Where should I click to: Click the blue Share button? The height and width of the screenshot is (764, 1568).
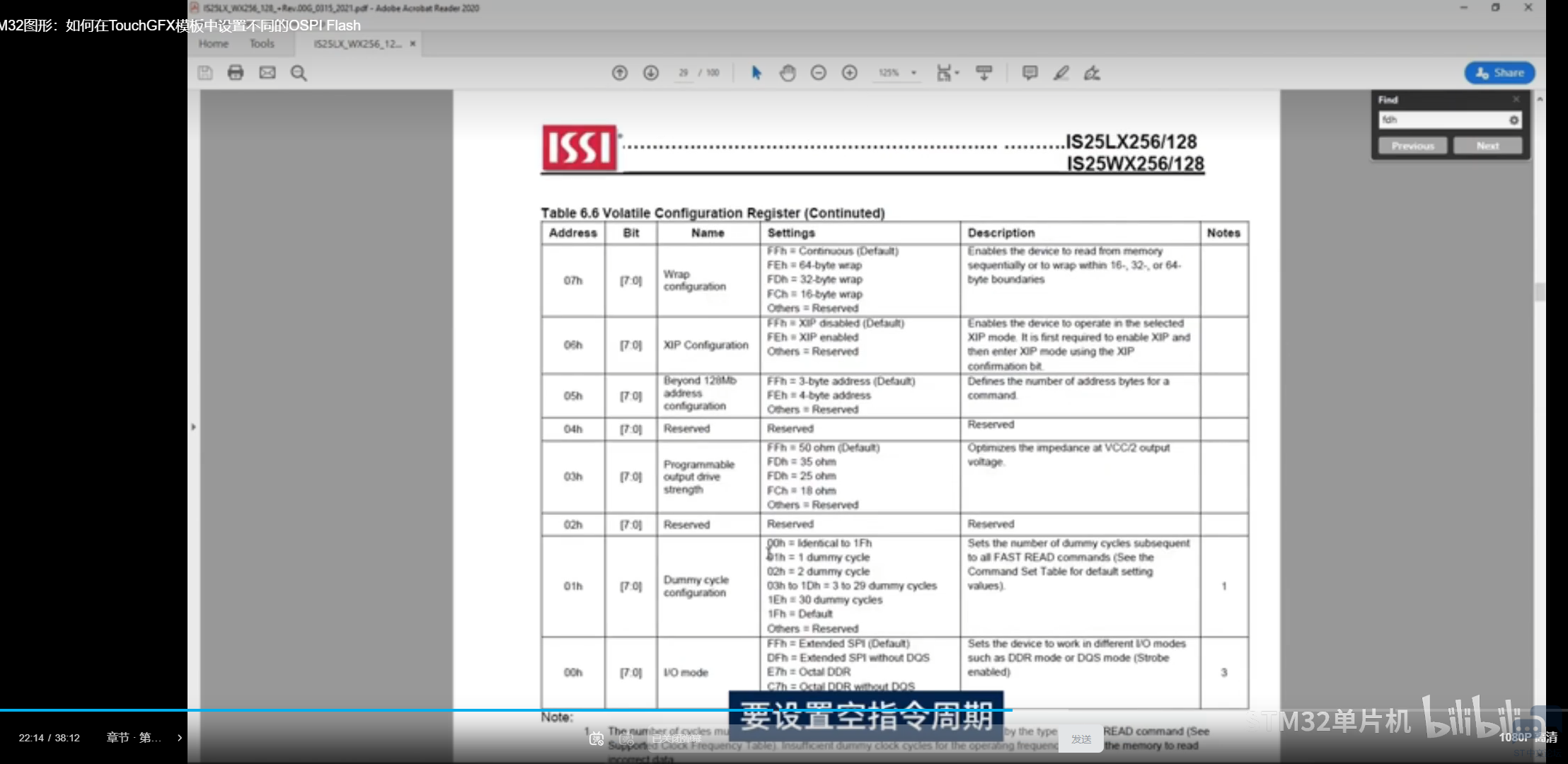pyautogui.click(x=1499, y=73)
